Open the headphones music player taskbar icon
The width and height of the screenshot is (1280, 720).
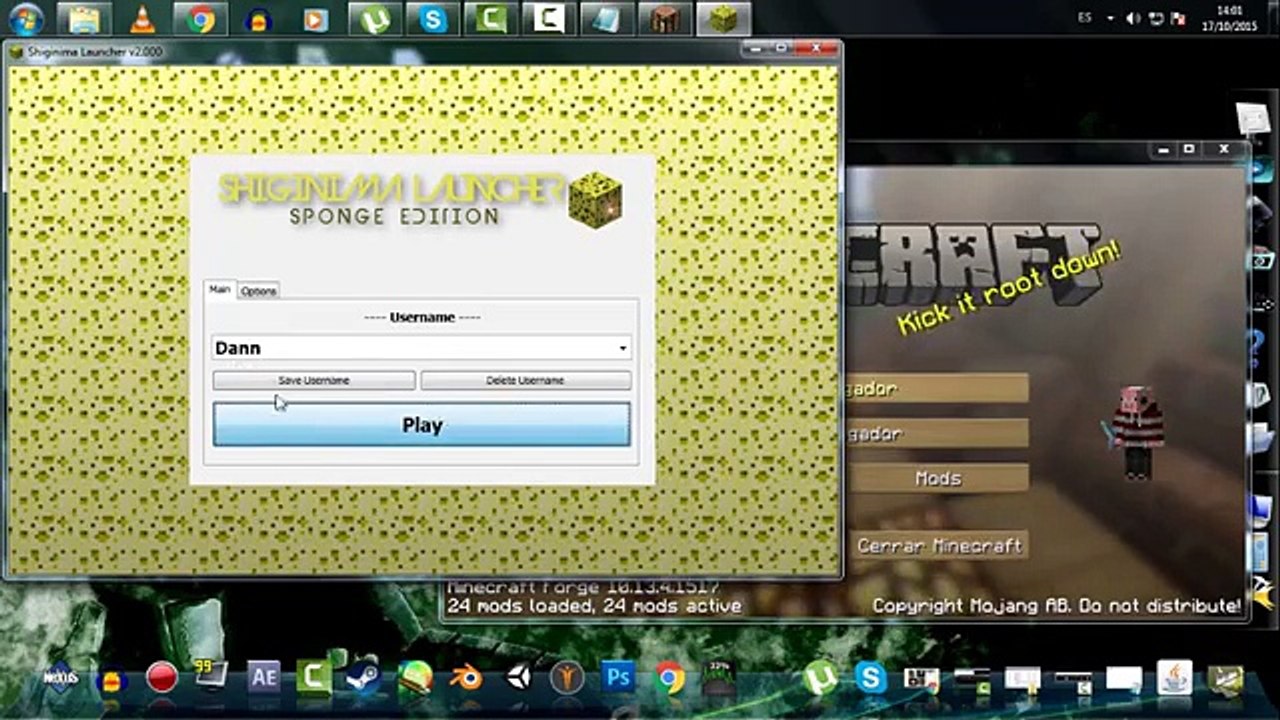[258, 18]
